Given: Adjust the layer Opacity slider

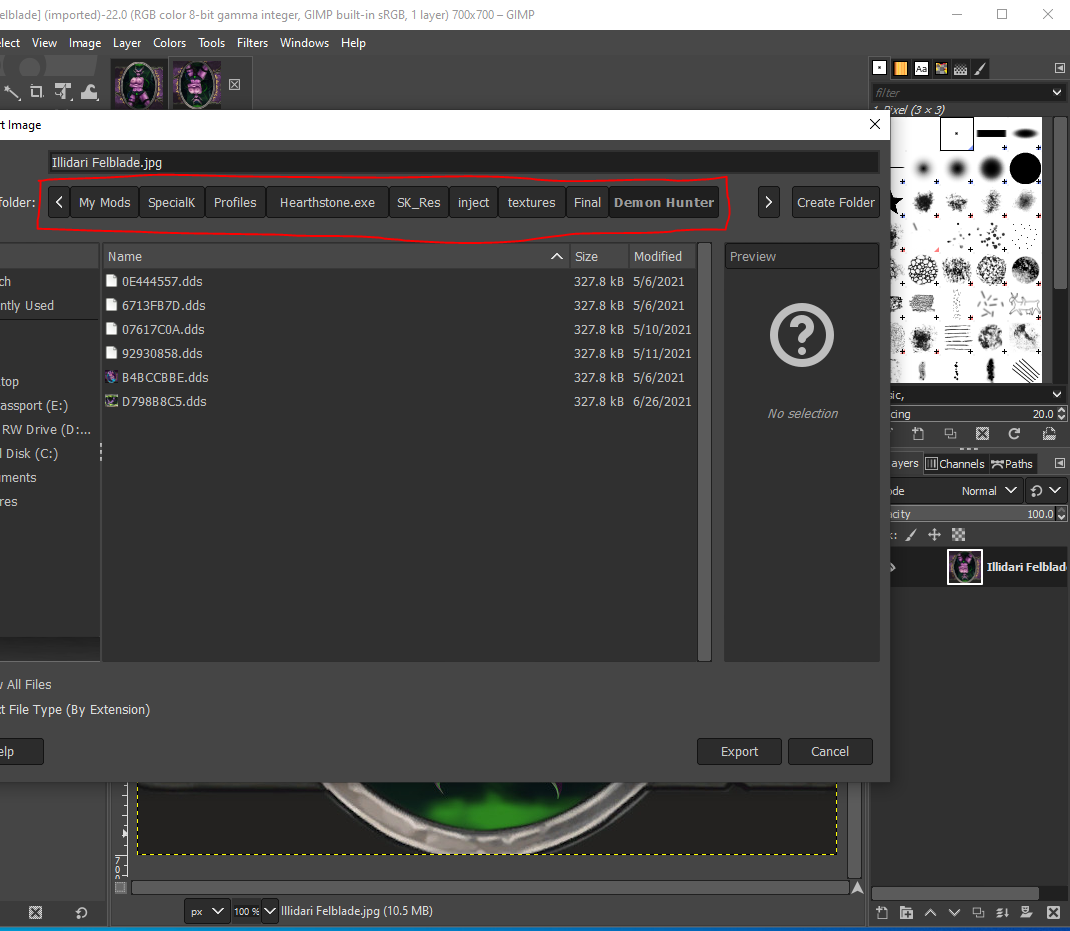Looking at the screenshot, I should coord(960,514).
